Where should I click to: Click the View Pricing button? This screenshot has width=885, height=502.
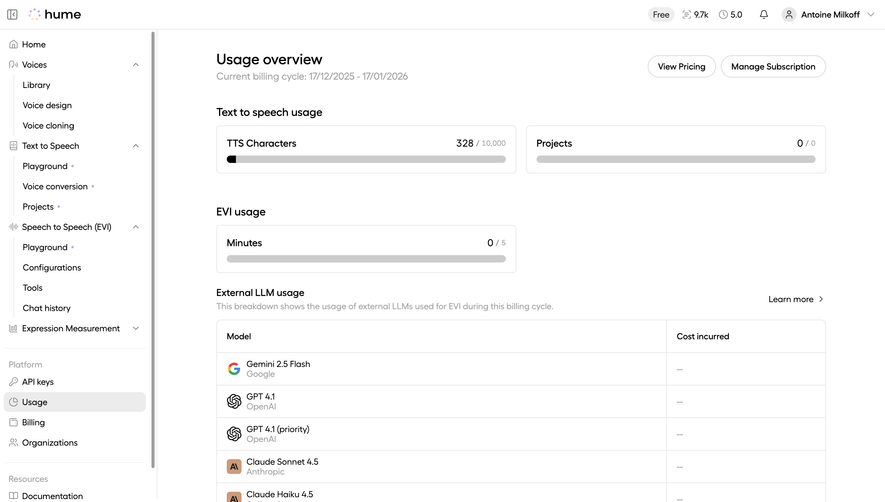[x=681, y=67]
